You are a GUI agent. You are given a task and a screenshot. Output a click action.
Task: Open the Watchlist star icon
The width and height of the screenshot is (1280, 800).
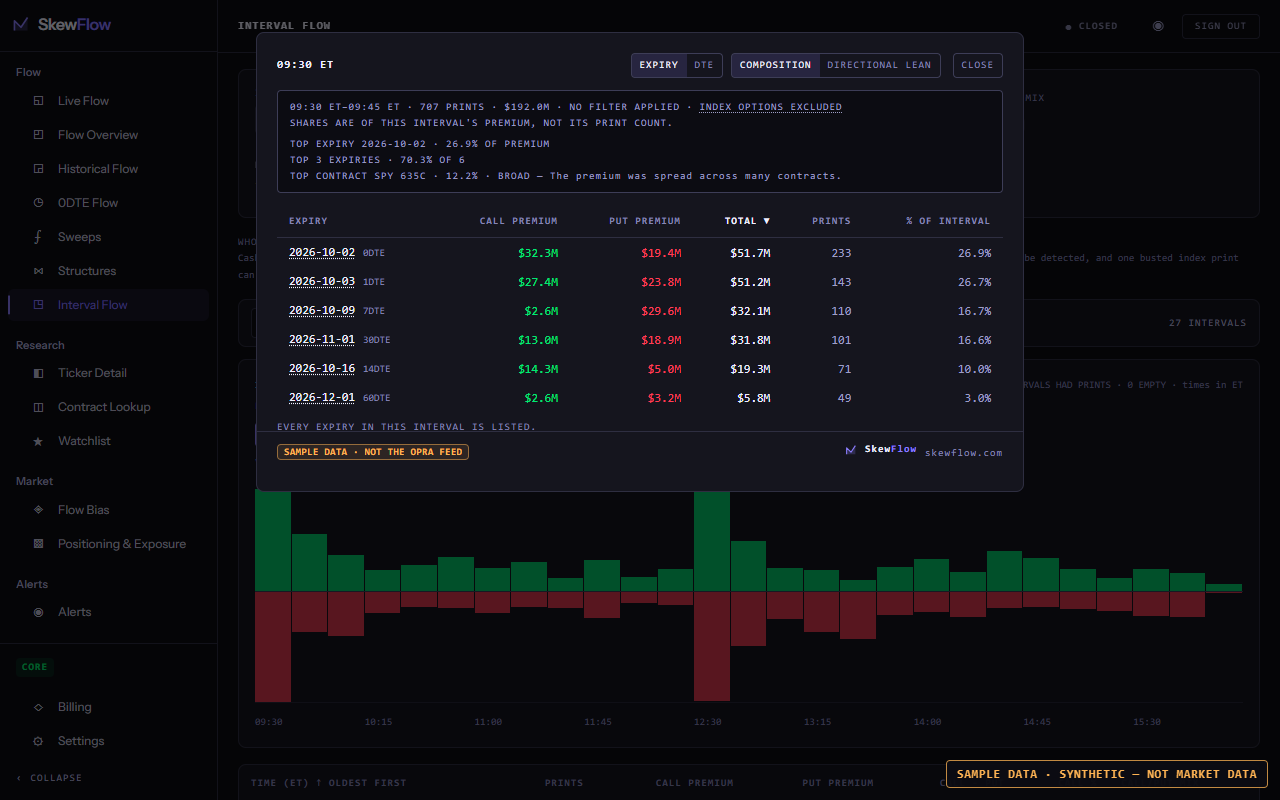[38, 441]
